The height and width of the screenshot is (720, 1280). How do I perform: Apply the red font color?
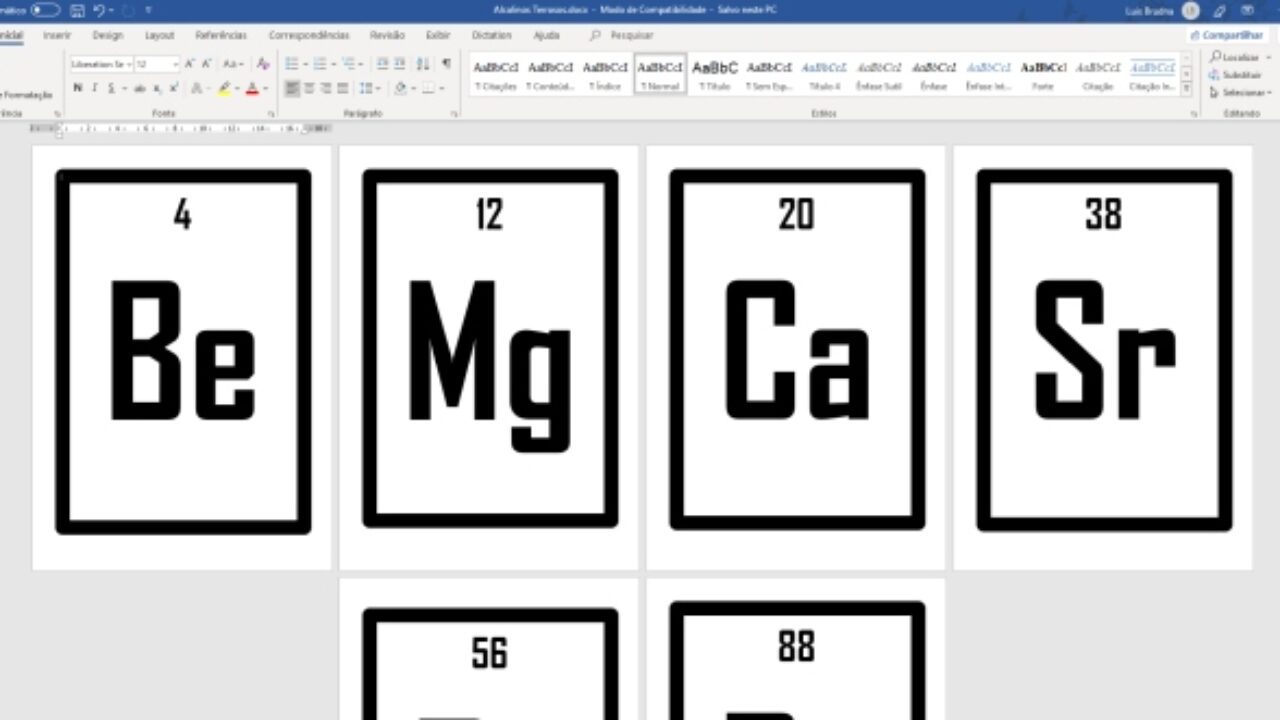252,88
